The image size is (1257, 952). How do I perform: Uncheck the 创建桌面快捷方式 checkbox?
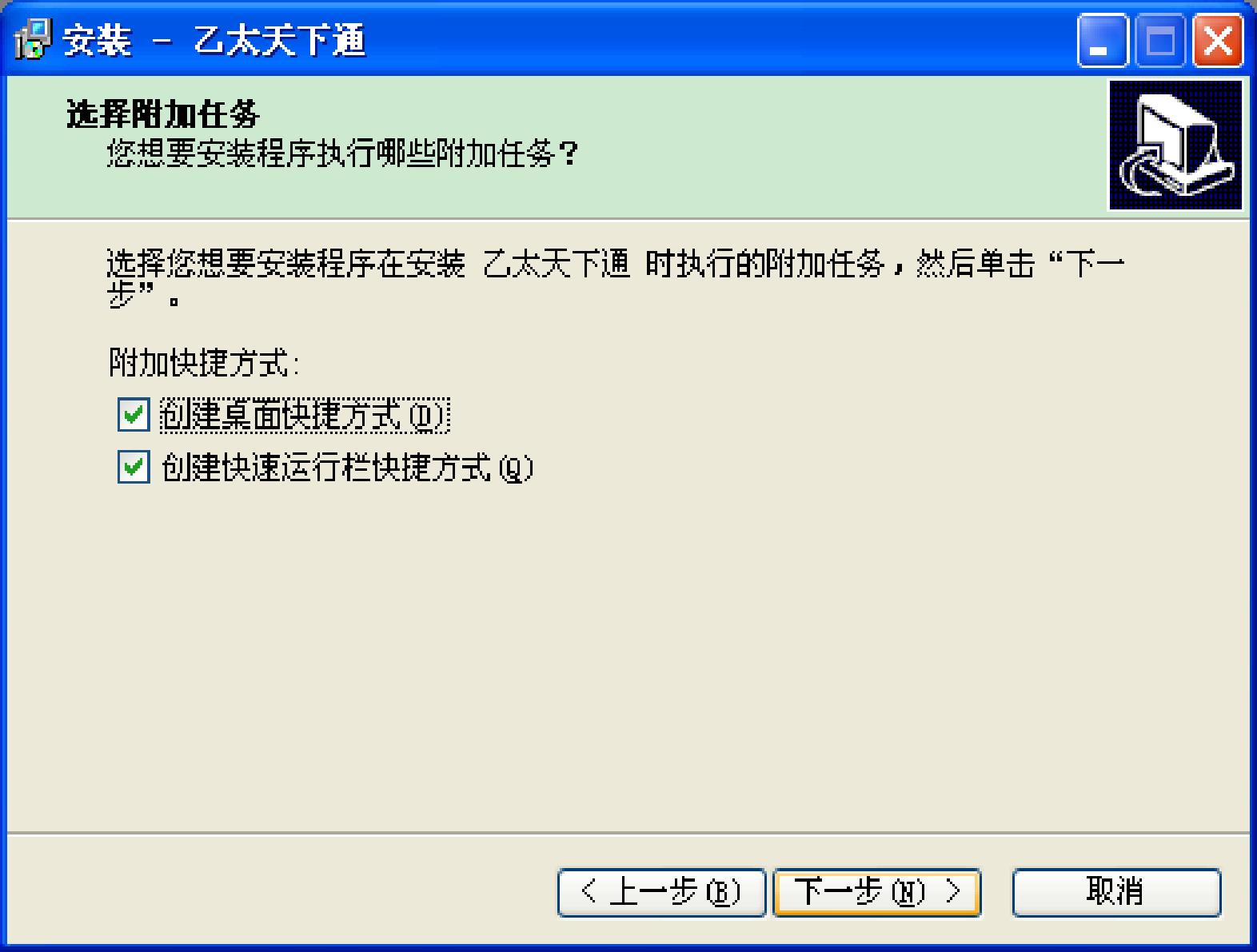click(134, 415)
